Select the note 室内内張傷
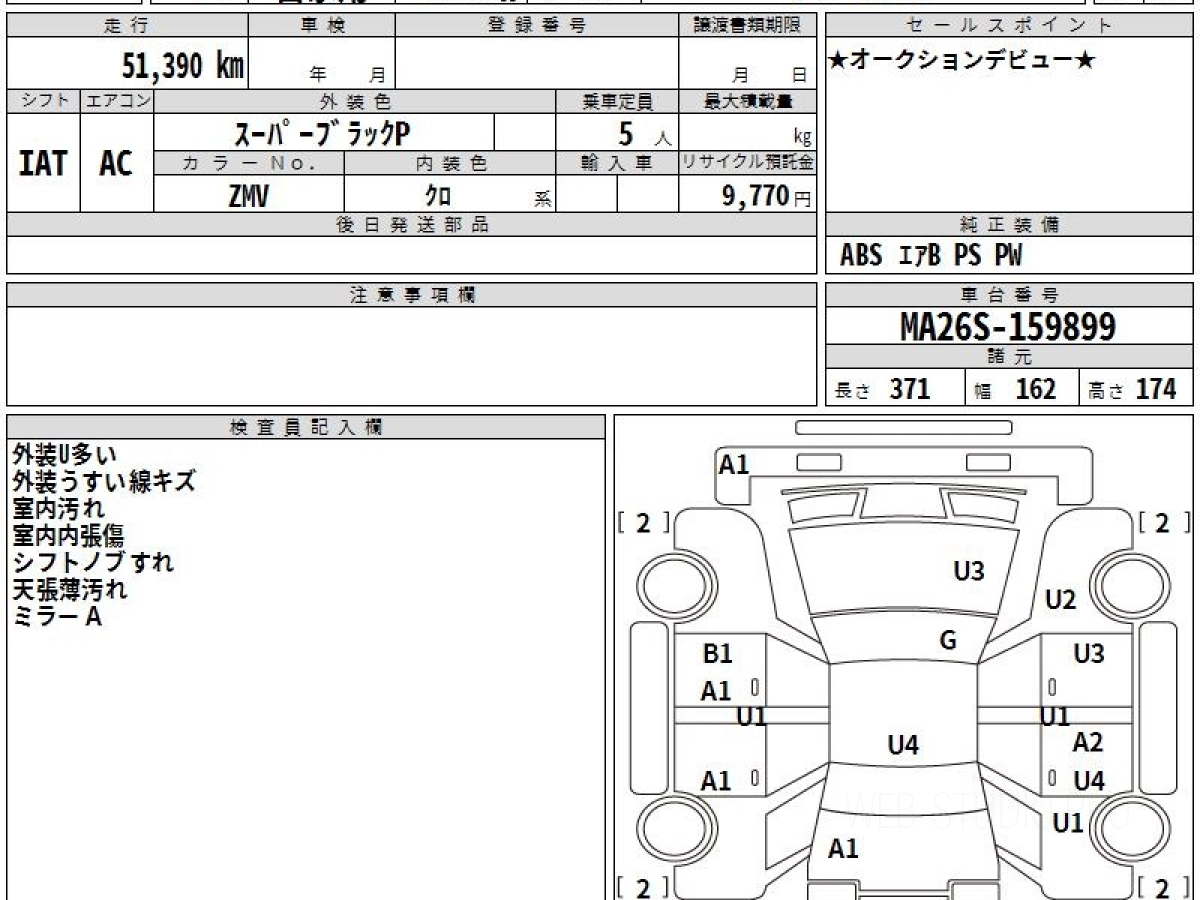Image resolution: width=1200 pixels, height=900 pixels. click(x=68, y=536)
